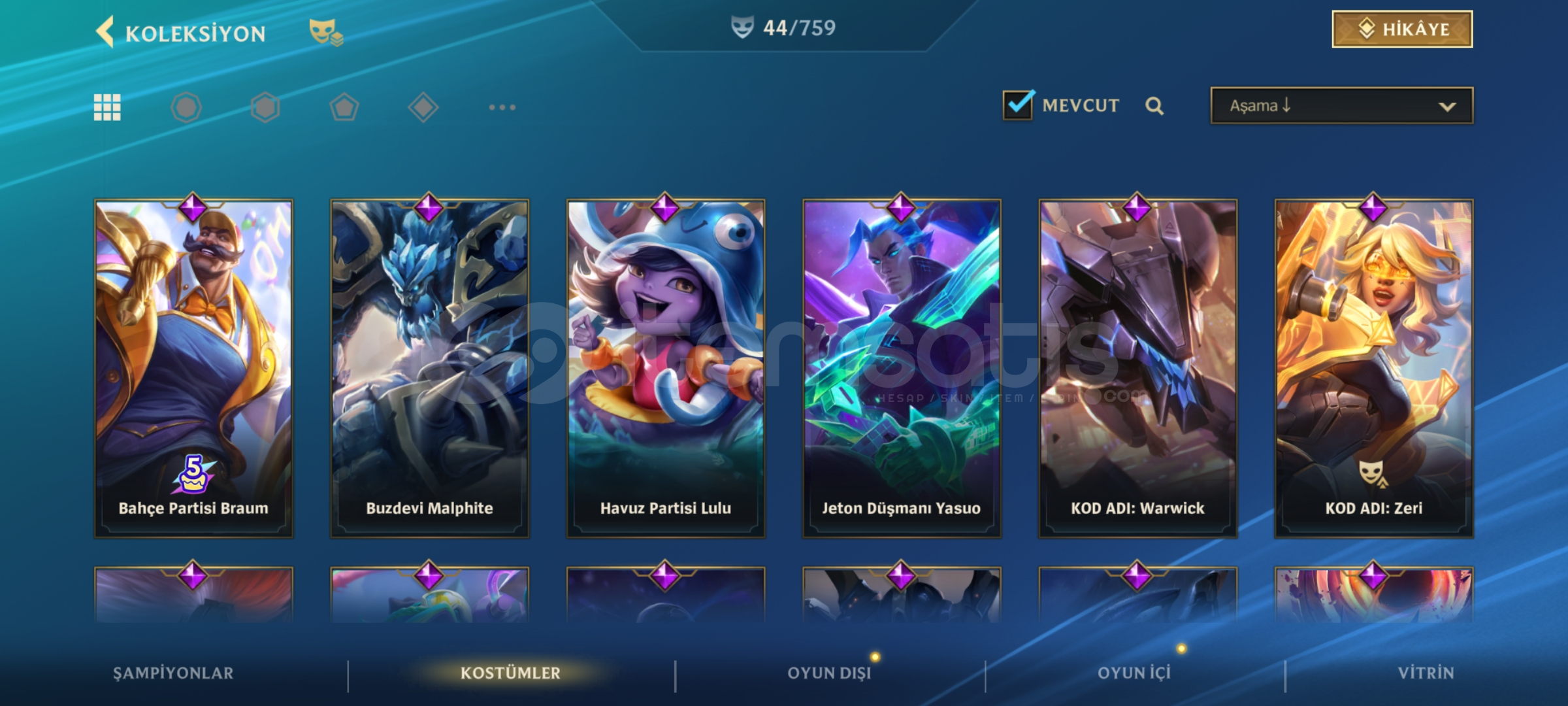
Task: Switch to the Şampiyonlar tab
Action: [x=173, y=673]
